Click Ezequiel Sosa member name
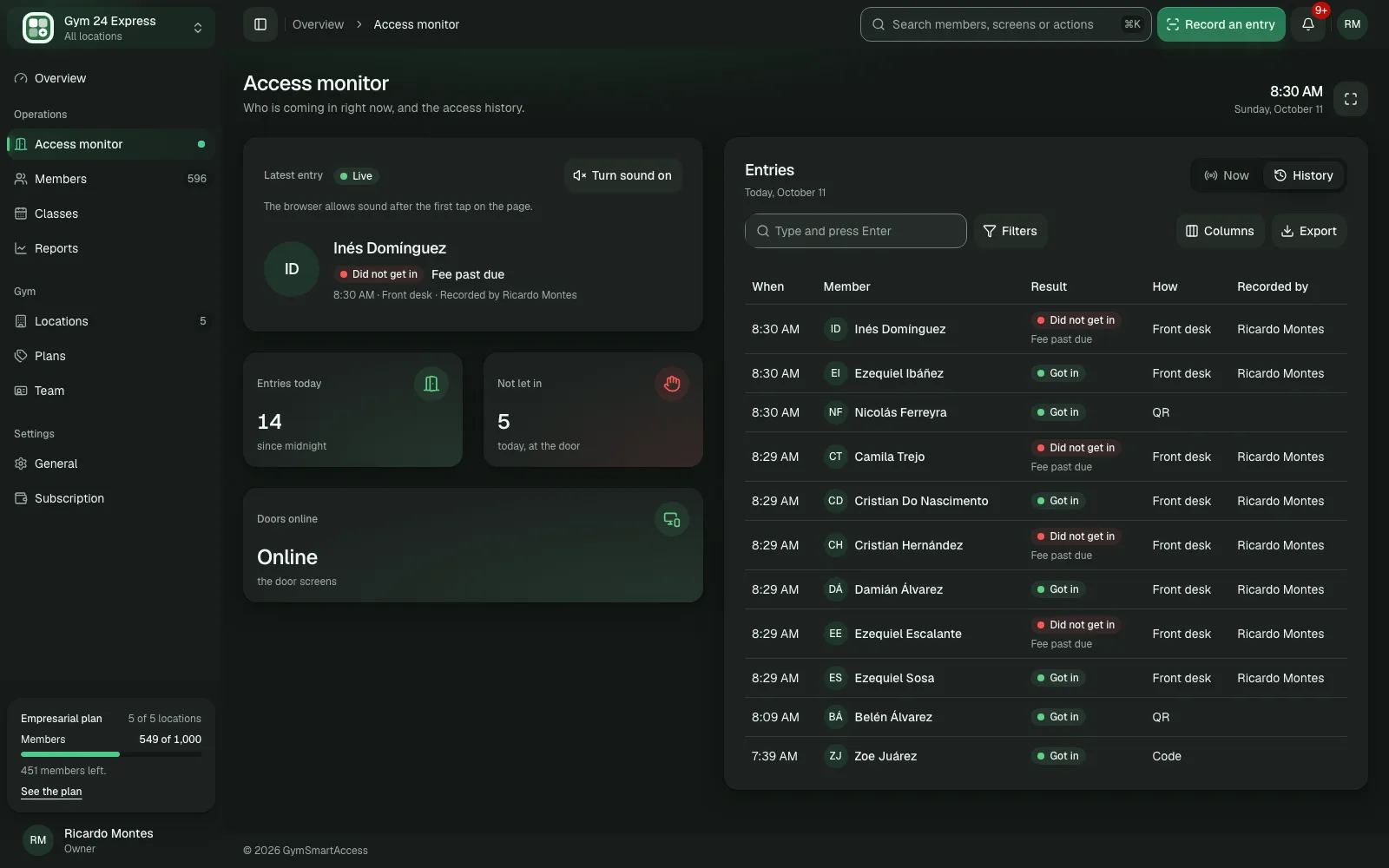1389x868 pixels. 894,678
